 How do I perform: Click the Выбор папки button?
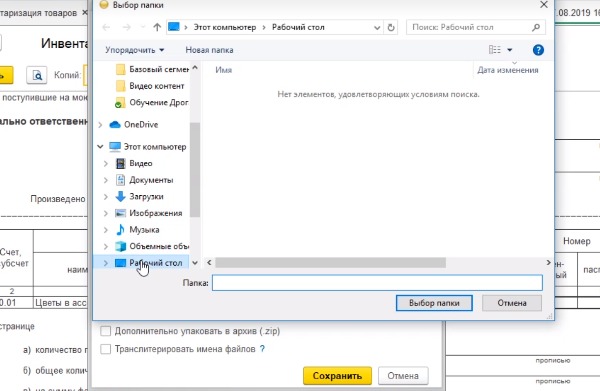click(434, 303)
